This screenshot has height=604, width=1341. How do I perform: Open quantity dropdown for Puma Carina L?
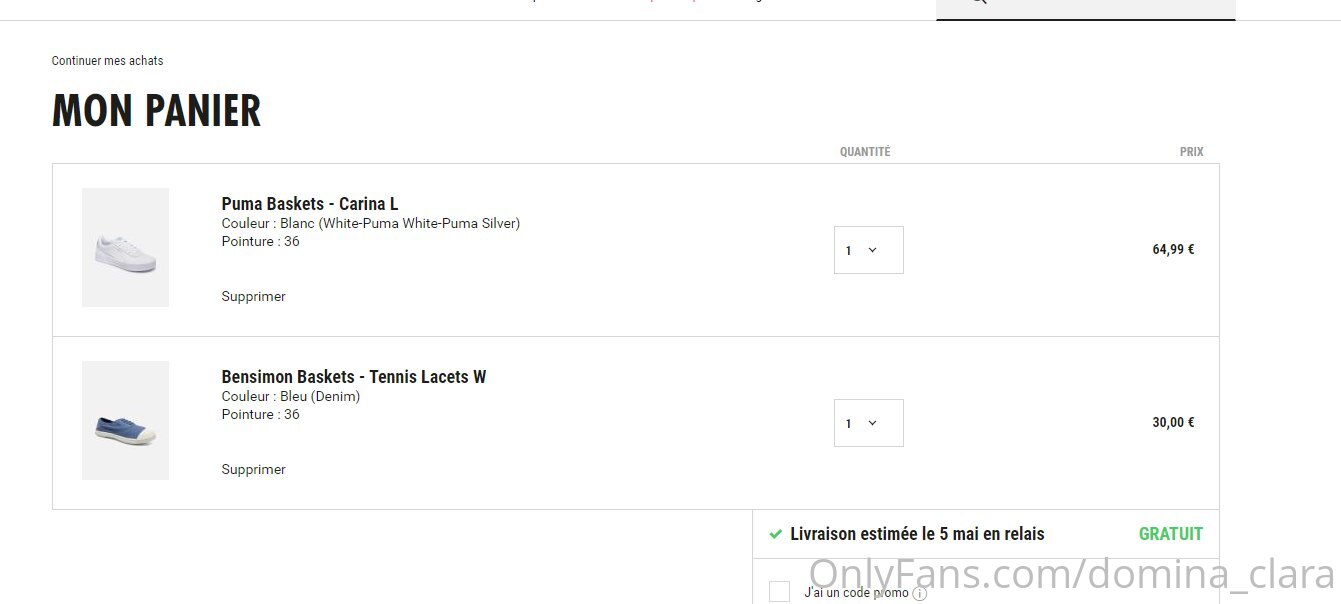[x=869, y=250]
